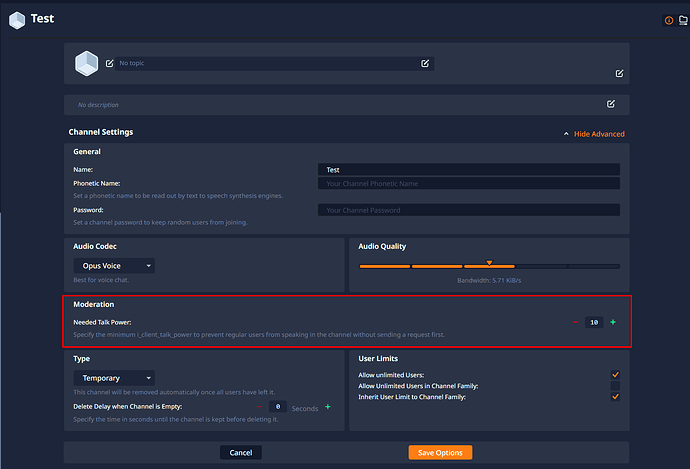The image size is (690, 469).
Task: Click edit icon in channel banner corner
Action: pyautogui.click(x=619, y=73)
